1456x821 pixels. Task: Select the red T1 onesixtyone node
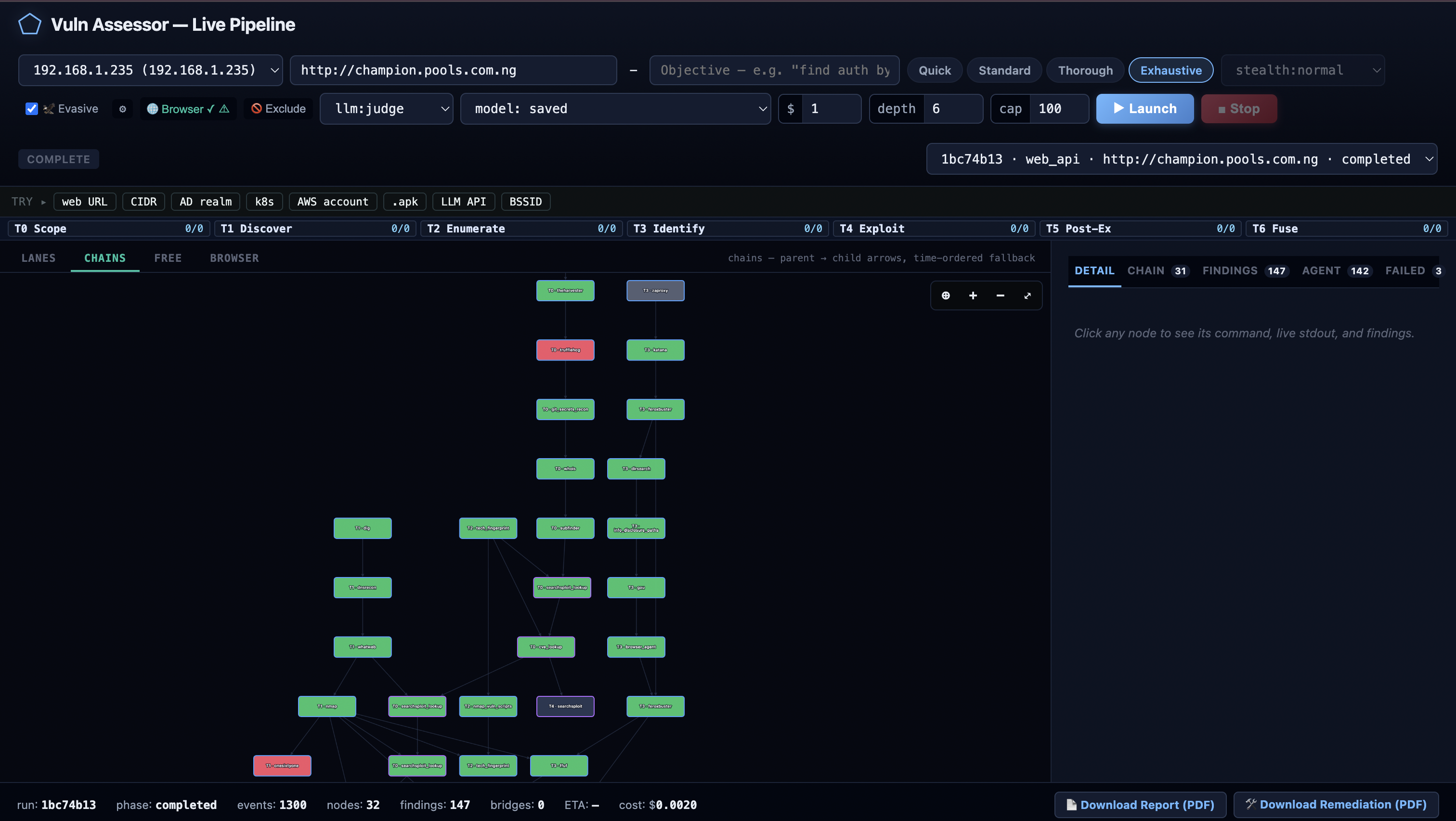point(282,766)
